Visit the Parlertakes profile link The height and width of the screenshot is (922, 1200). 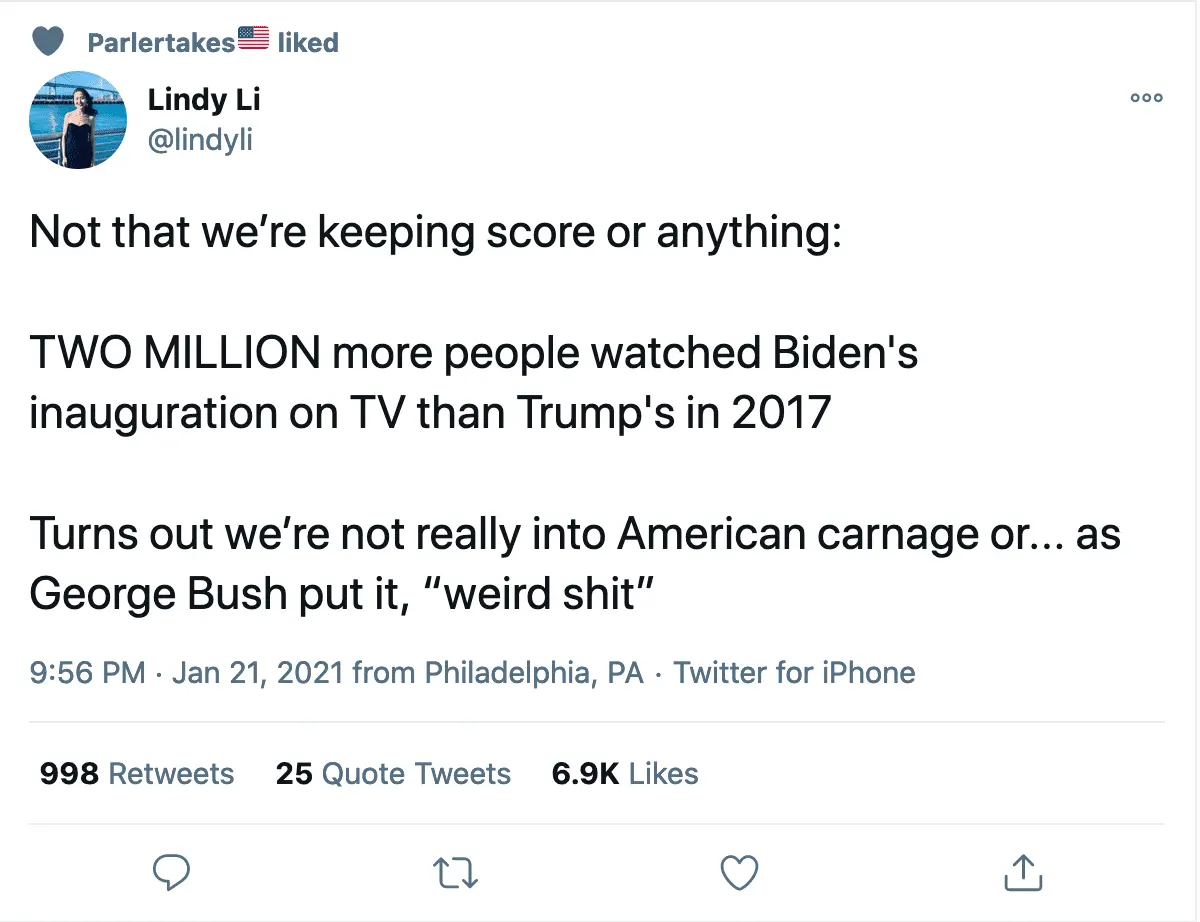click(x=161, y=42)
